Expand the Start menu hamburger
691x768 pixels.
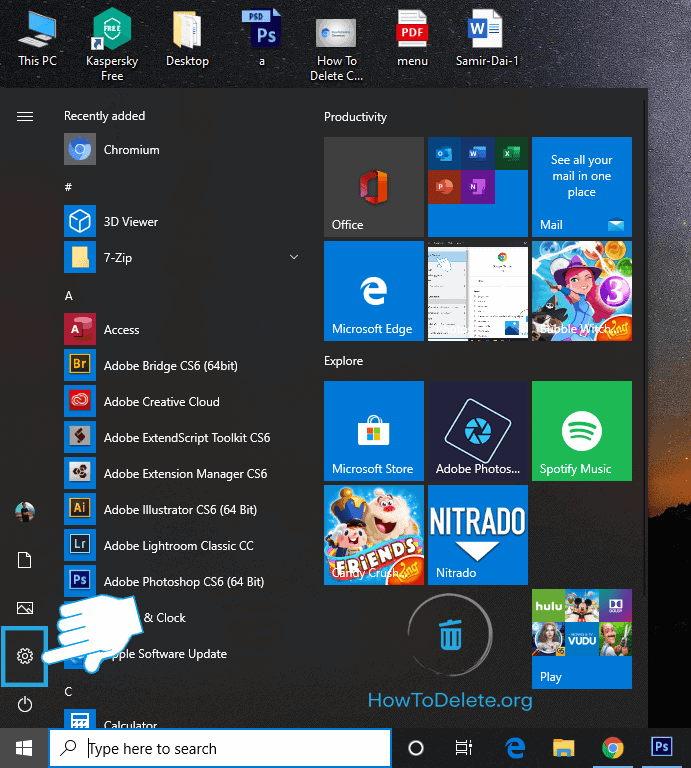[25, 117]
